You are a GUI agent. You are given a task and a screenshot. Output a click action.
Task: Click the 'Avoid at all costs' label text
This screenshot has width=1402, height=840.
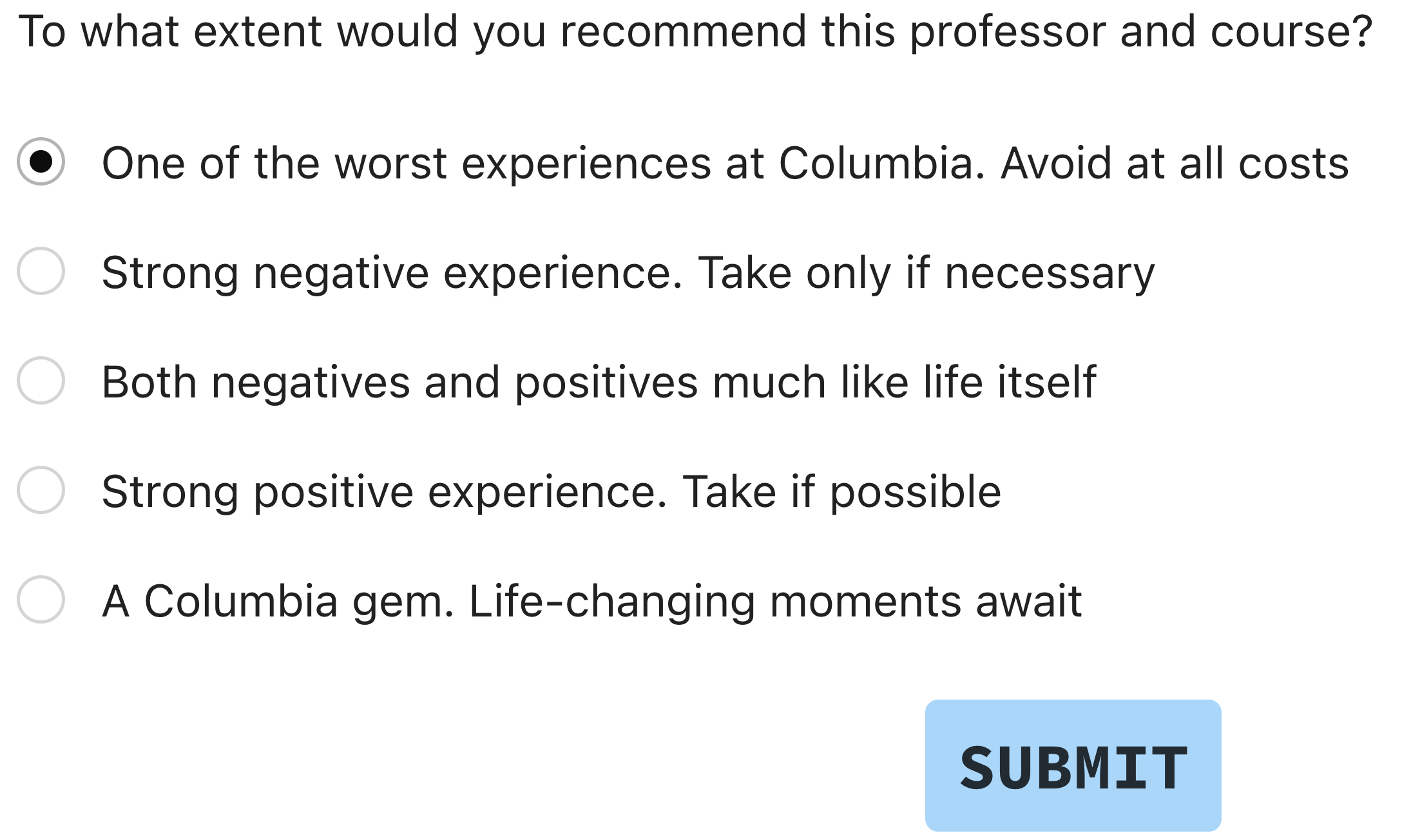click(x=1175, y=163)
